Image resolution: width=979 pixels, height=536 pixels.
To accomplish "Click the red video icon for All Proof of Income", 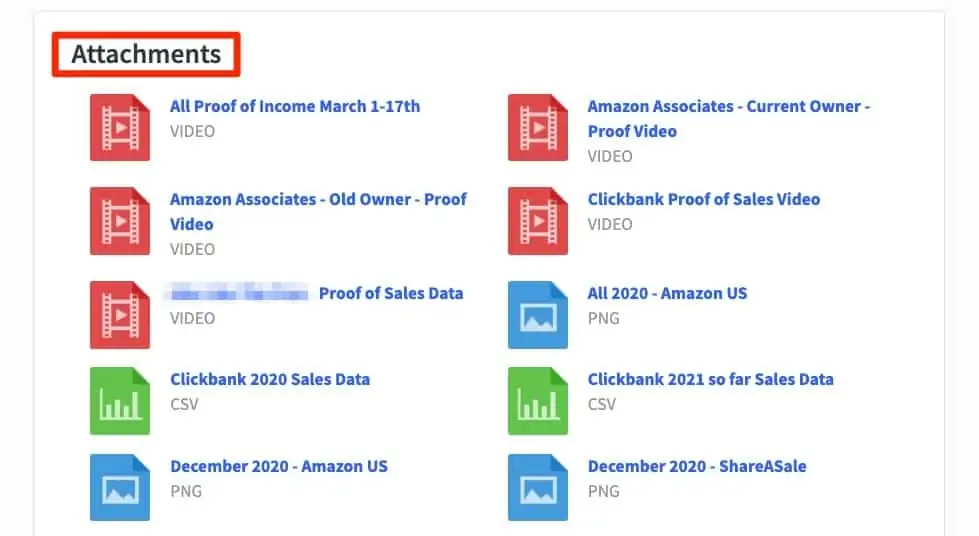I will tap(120, 127).
